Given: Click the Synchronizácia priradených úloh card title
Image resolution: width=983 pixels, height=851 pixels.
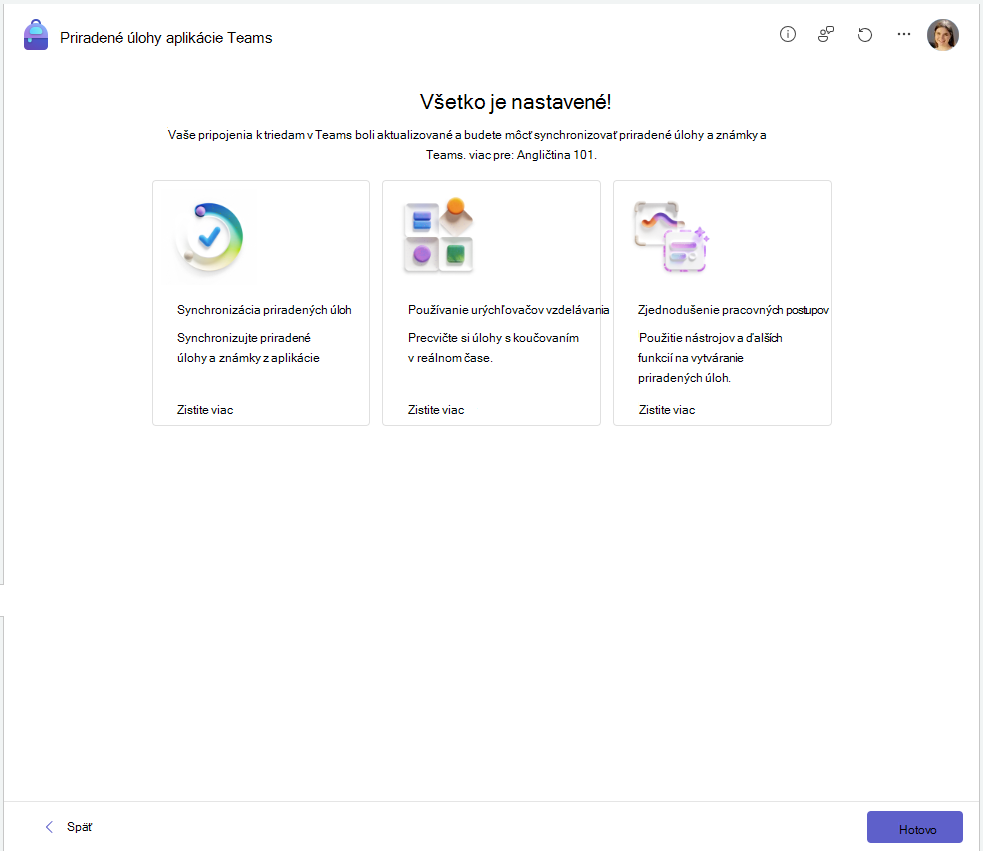Looking at the screenshot, I should point(264,310).
